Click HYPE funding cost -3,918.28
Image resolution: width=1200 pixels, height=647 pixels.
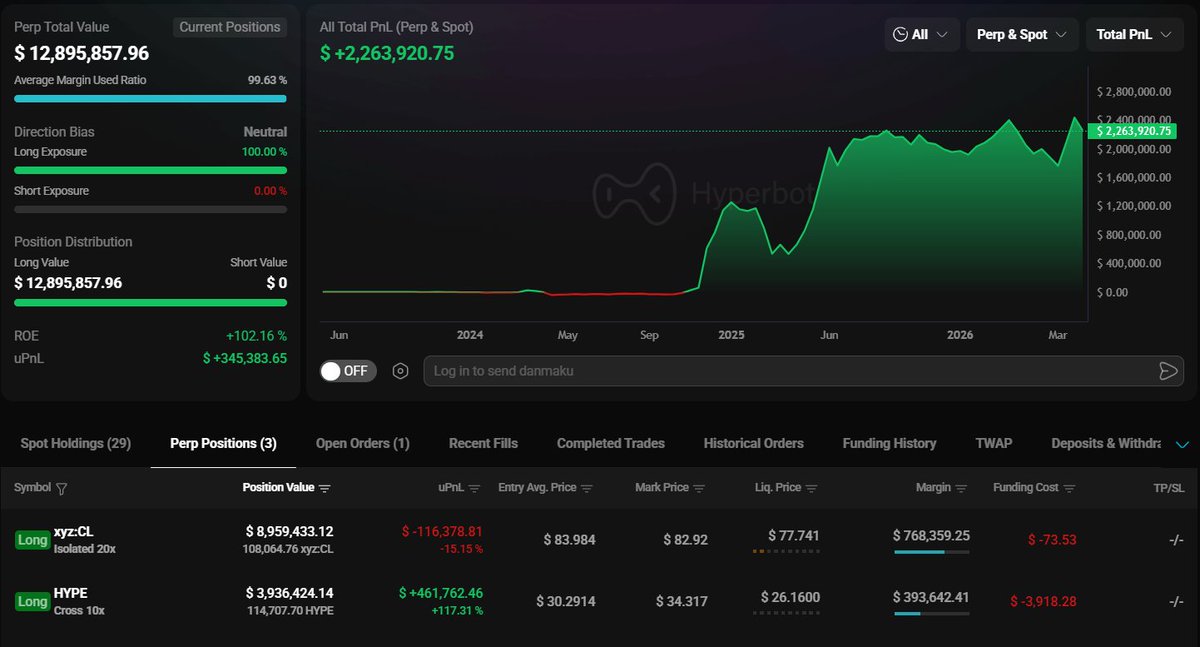click(1043, 601)
